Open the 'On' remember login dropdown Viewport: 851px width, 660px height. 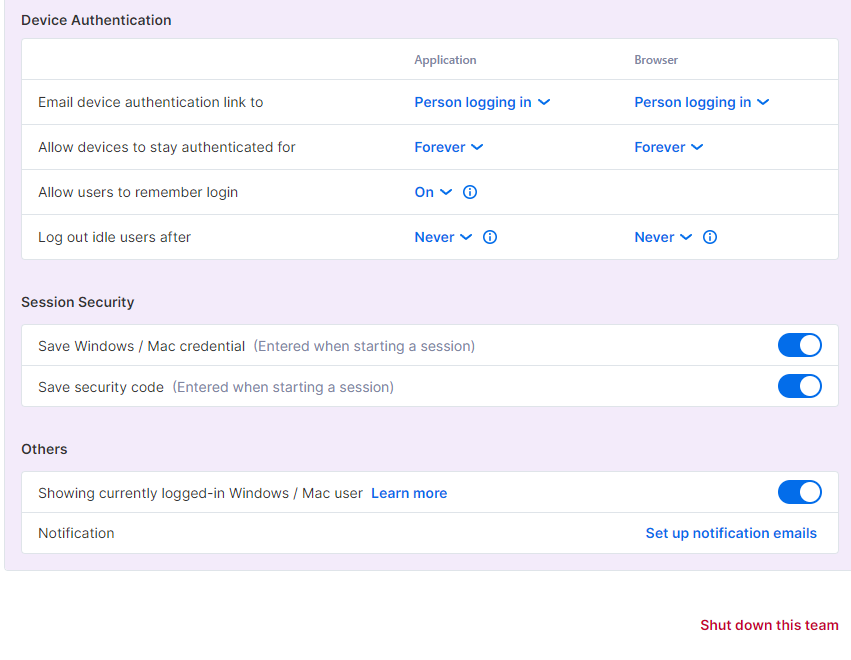(x=433, y=192)
